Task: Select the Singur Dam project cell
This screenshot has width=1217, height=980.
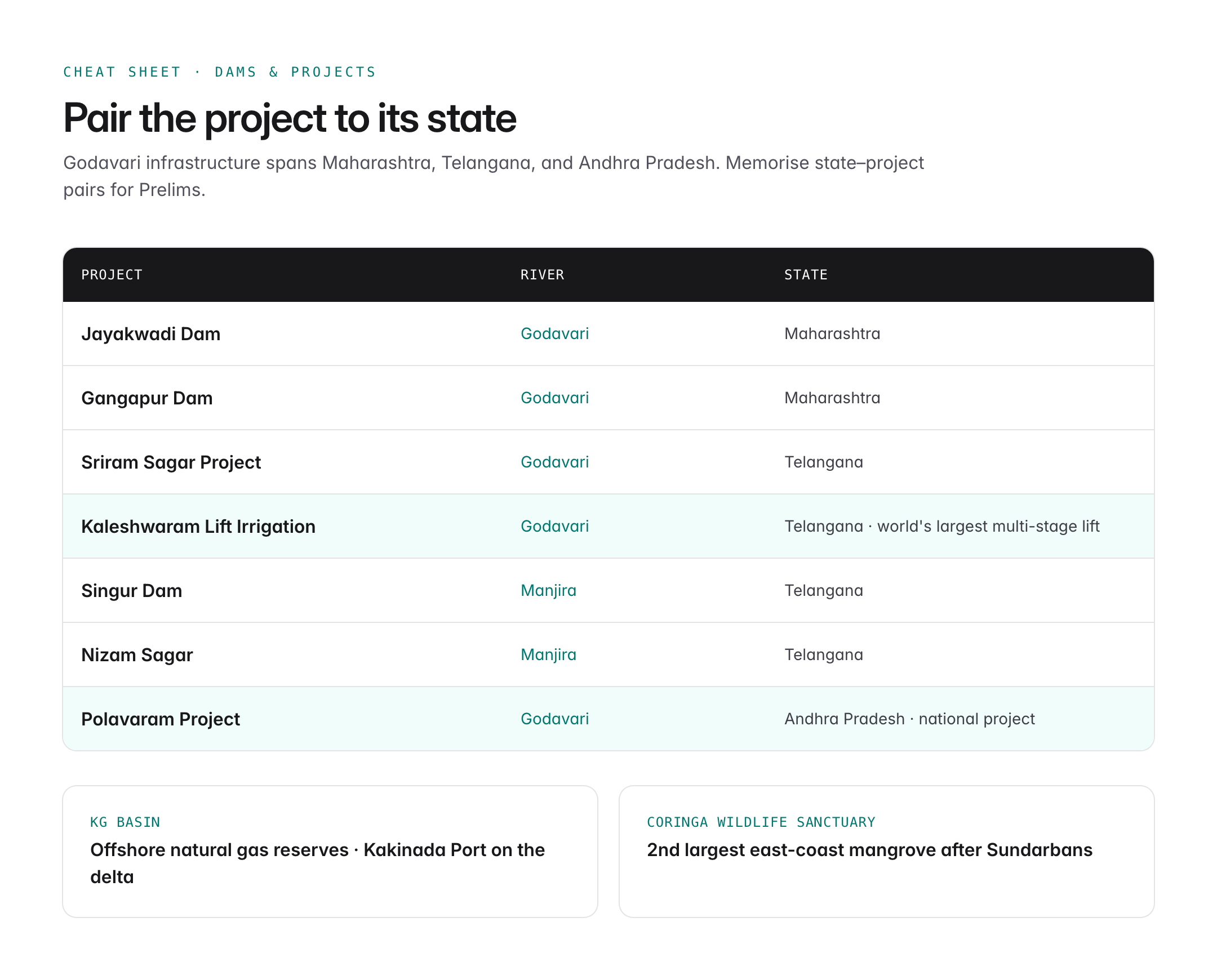Action: [x=132, y=591]
